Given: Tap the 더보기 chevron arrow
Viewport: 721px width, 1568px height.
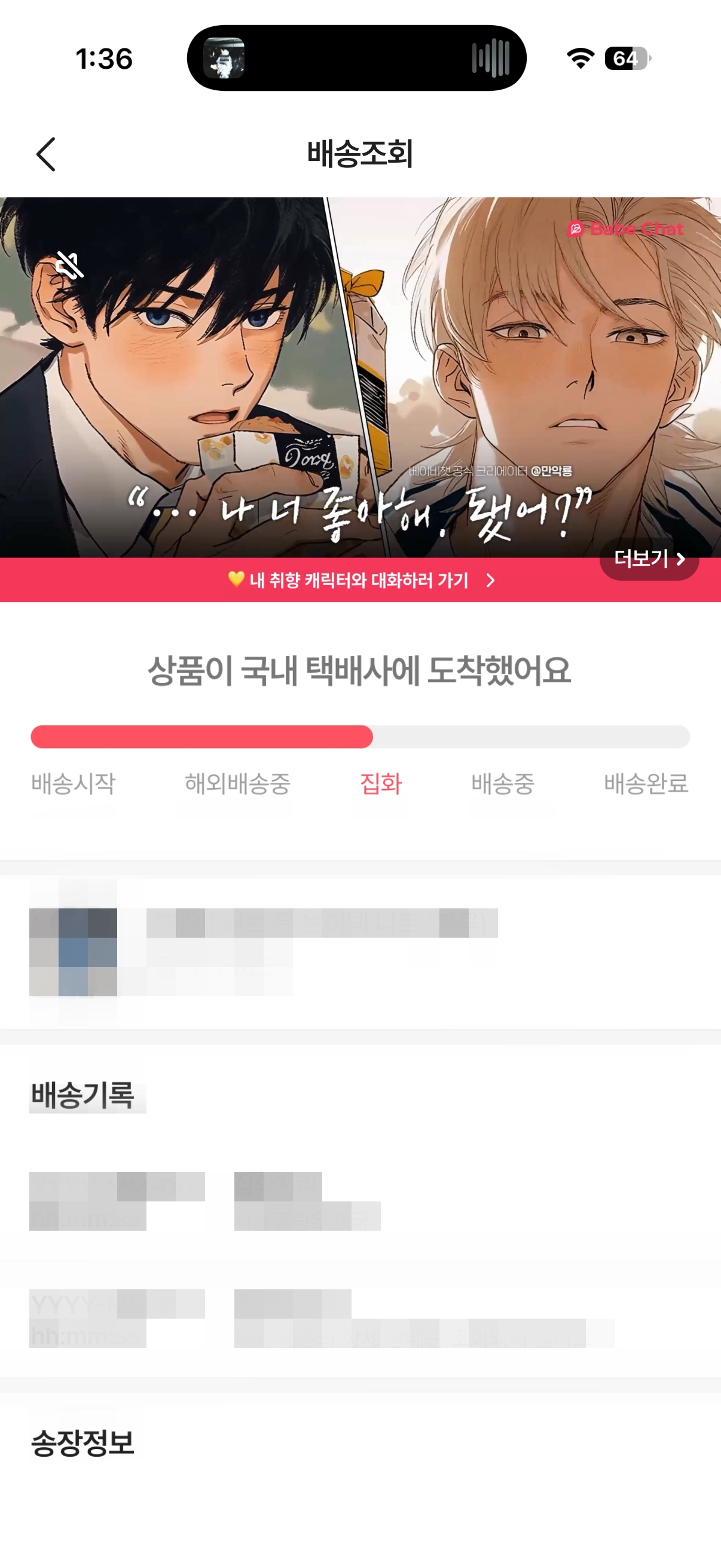Looking at the screenshot, I should pos(681,559).
